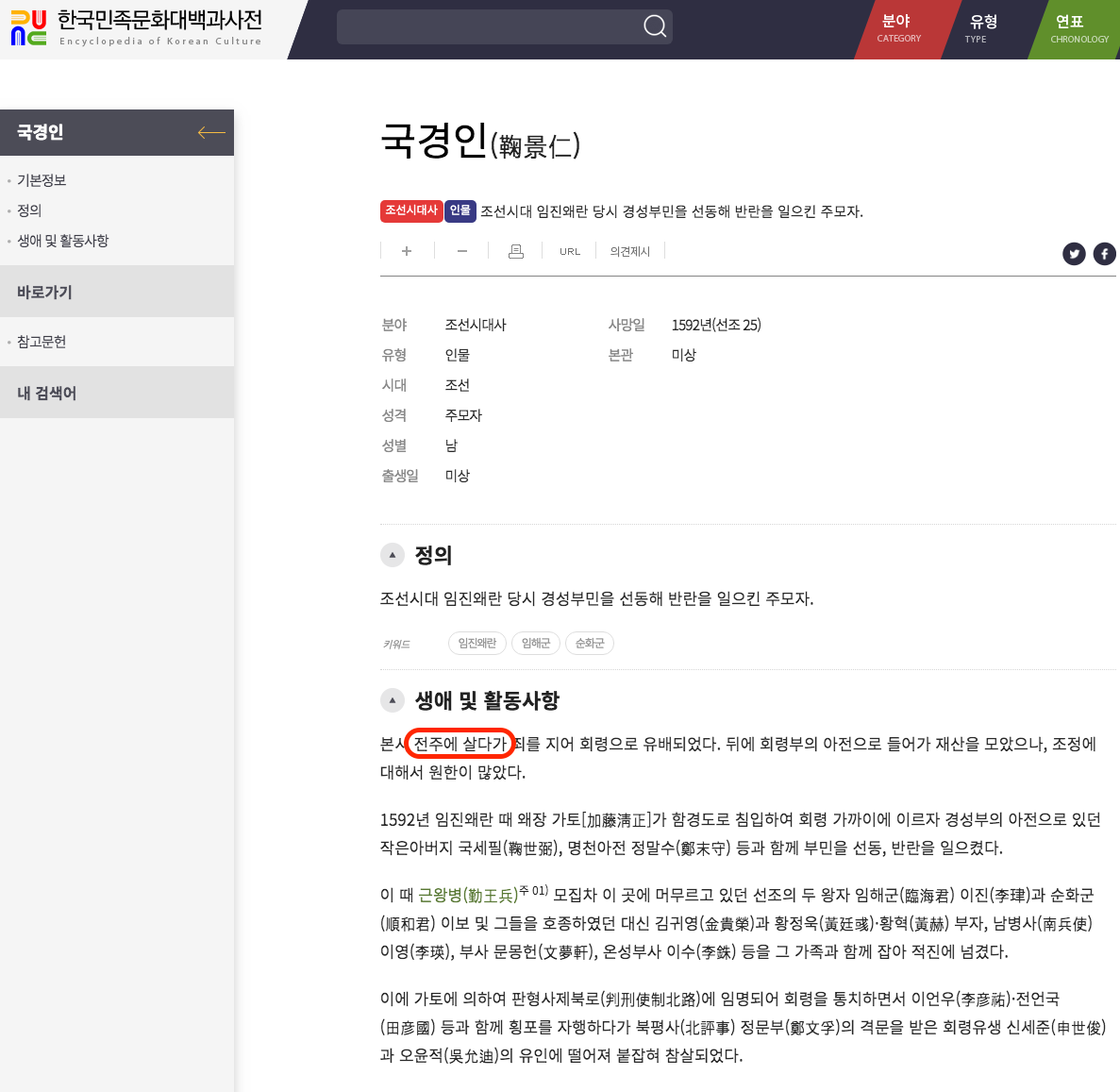Select the 조선 value in the 시대 row
Image resolution: width=1120 pixels, height=1092 pixels.
457,385
